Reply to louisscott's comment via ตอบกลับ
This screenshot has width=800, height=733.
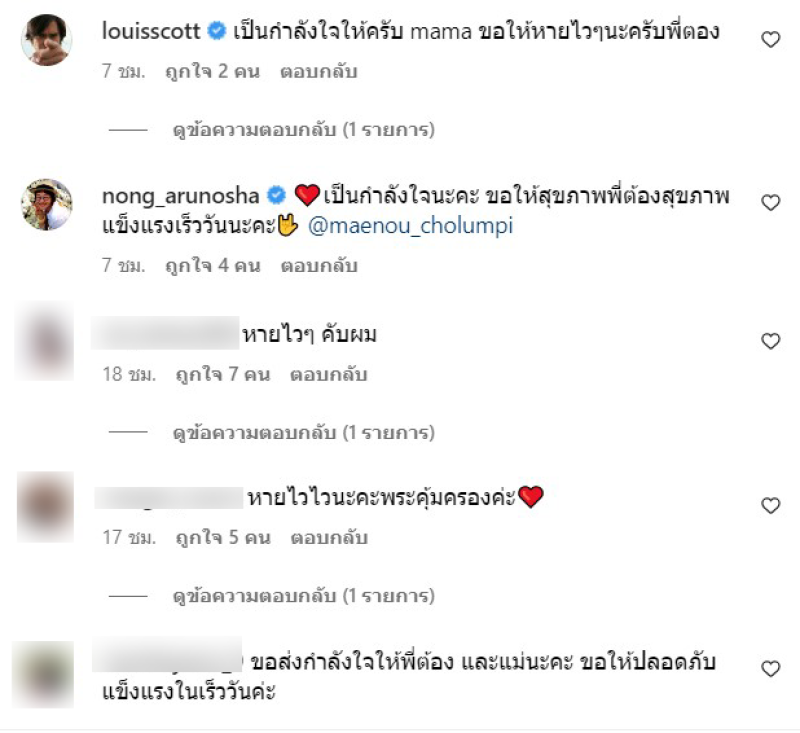[x=318, y=71]
